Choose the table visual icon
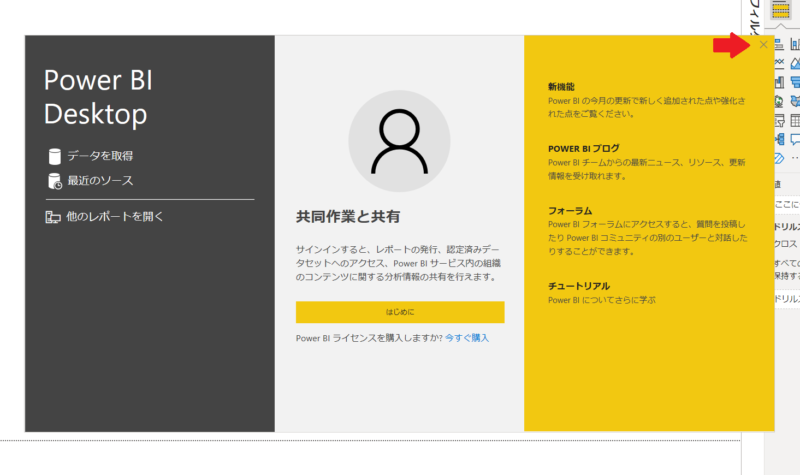Screen dimensions: 800x475 (x=795, y=120)
